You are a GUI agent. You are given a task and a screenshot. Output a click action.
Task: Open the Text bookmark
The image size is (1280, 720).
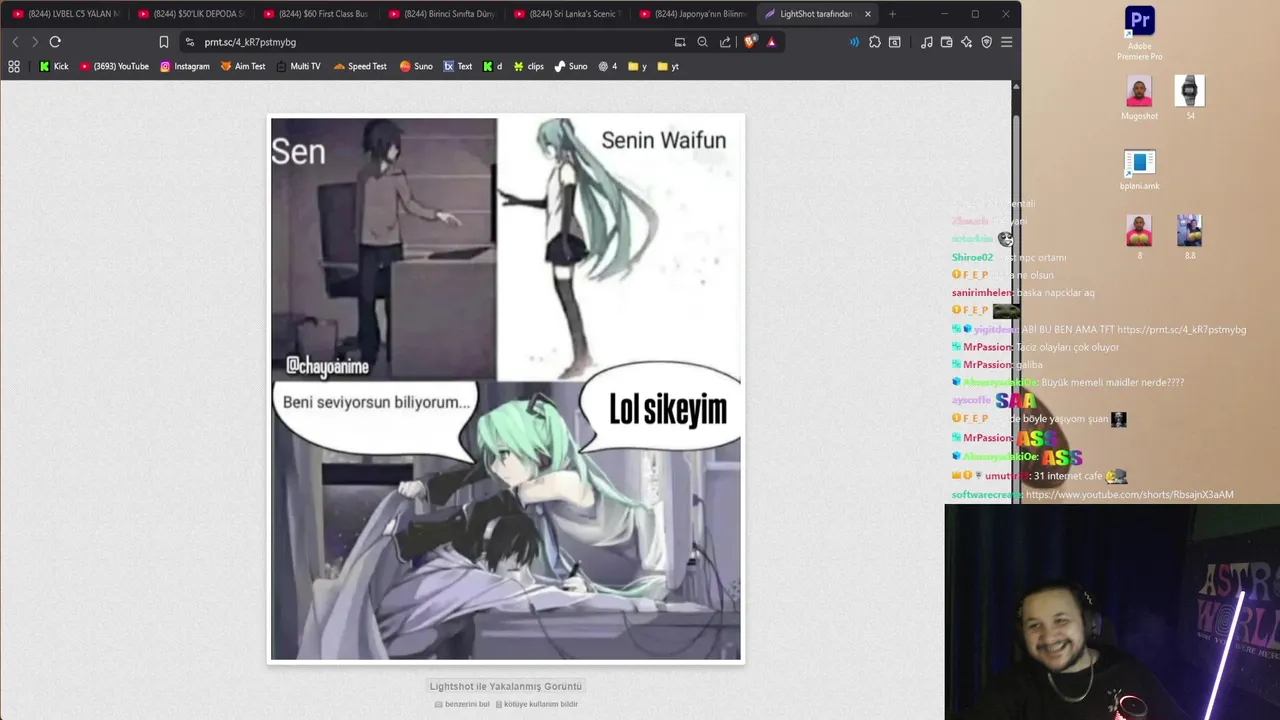pyautogui.click(x=458, y=67)
